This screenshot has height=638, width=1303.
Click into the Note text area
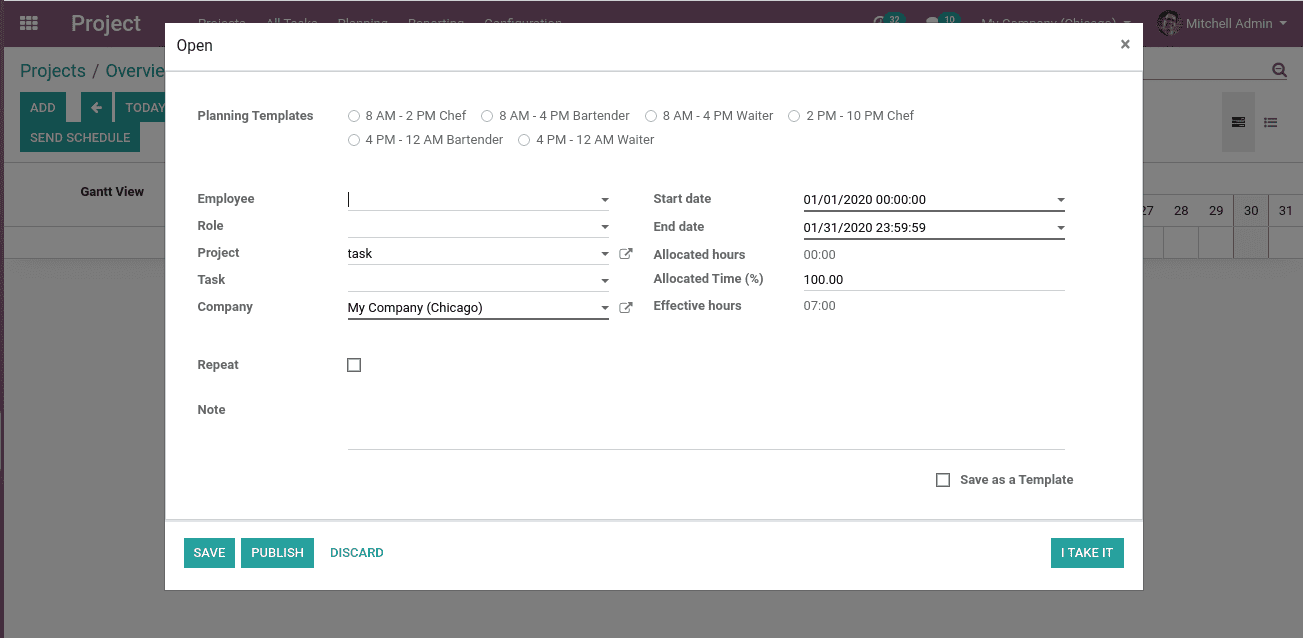(706, 425)
